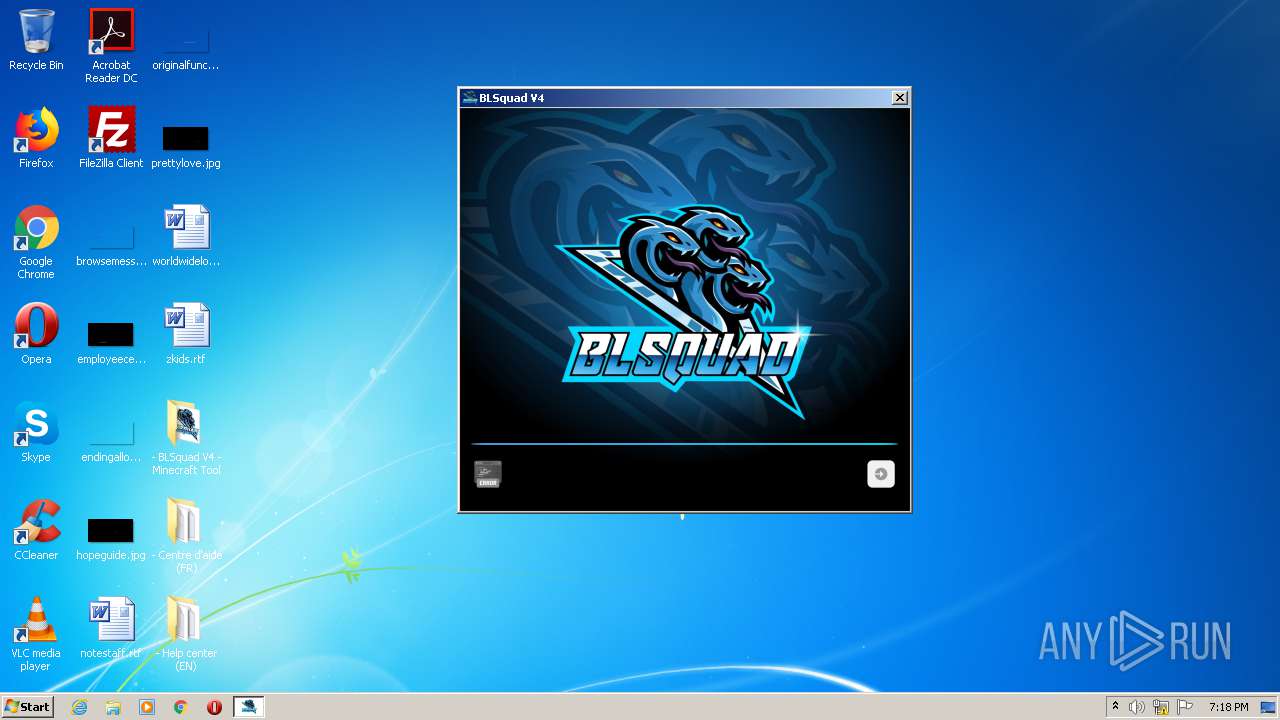Open the Recycle Bin icon
Screen dimensions: 1280x720
[36, 40]
